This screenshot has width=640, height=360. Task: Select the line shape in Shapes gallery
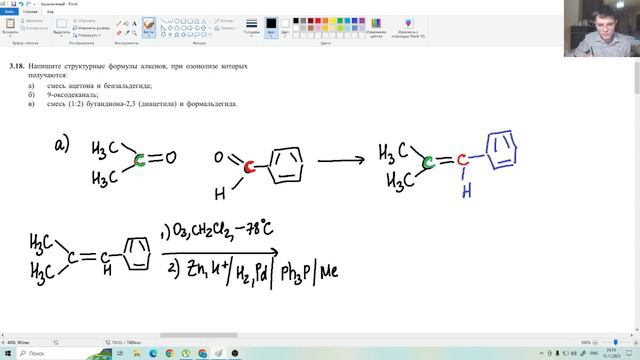coord(163,21)
